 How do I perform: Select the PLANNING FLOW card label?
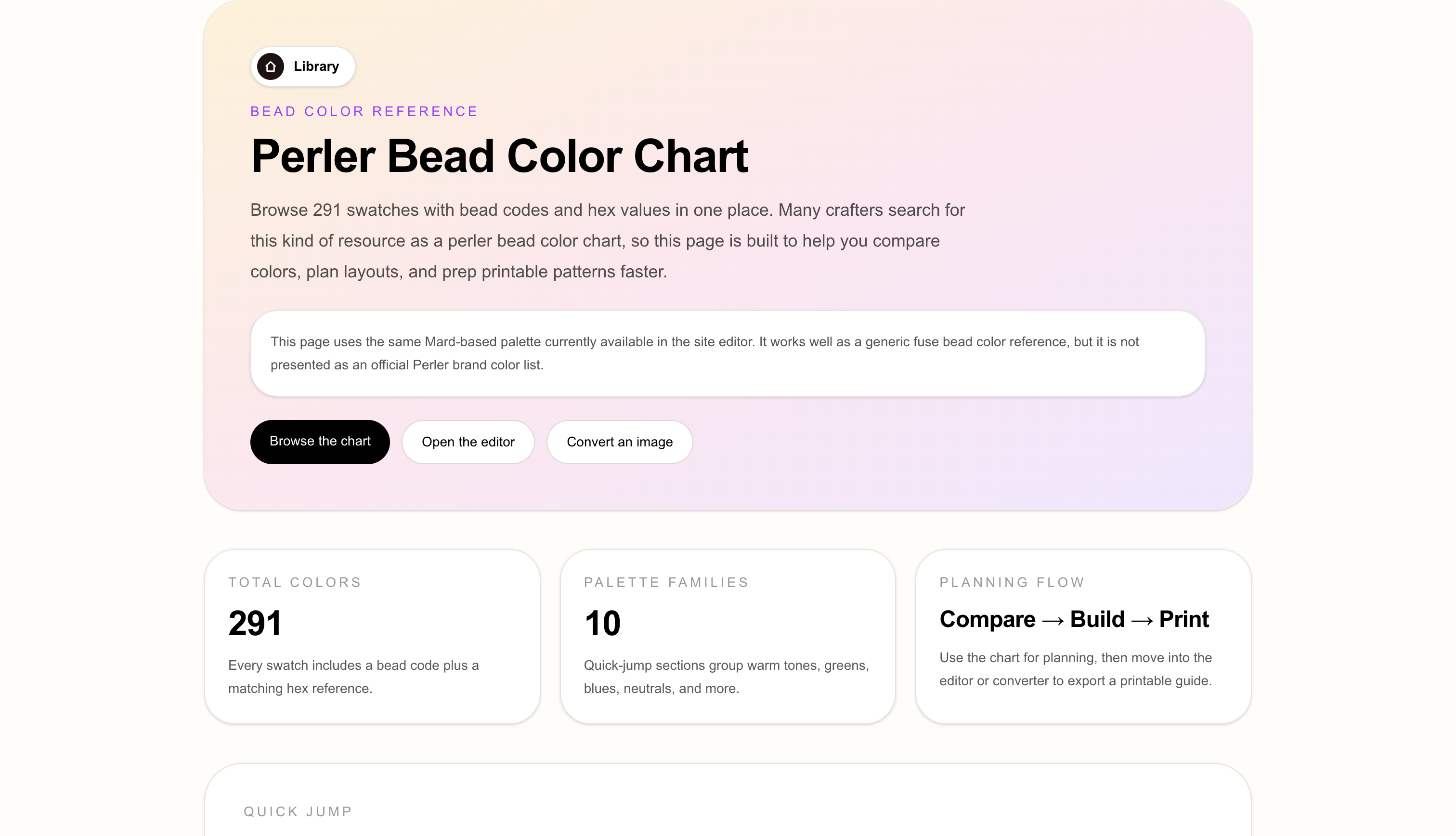pos(1012,582)
